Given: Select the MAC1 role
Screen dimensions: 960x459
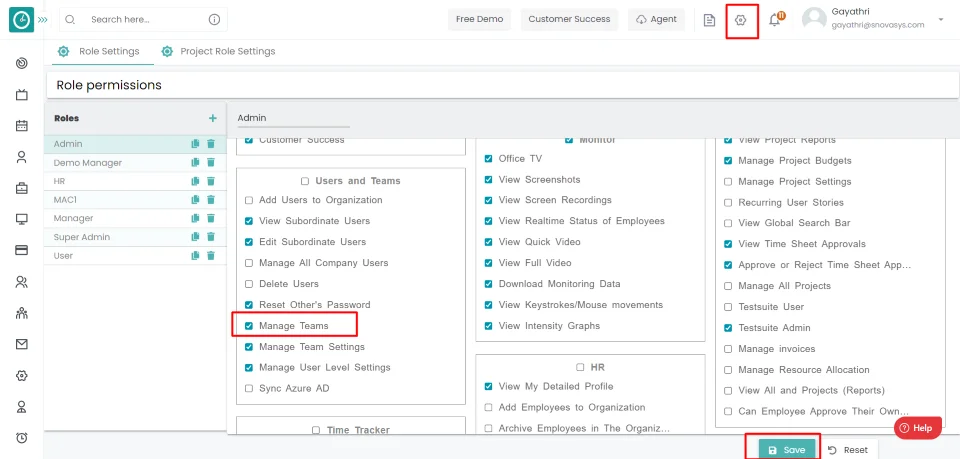Looking at the screenshot, I should pos(65,200).
